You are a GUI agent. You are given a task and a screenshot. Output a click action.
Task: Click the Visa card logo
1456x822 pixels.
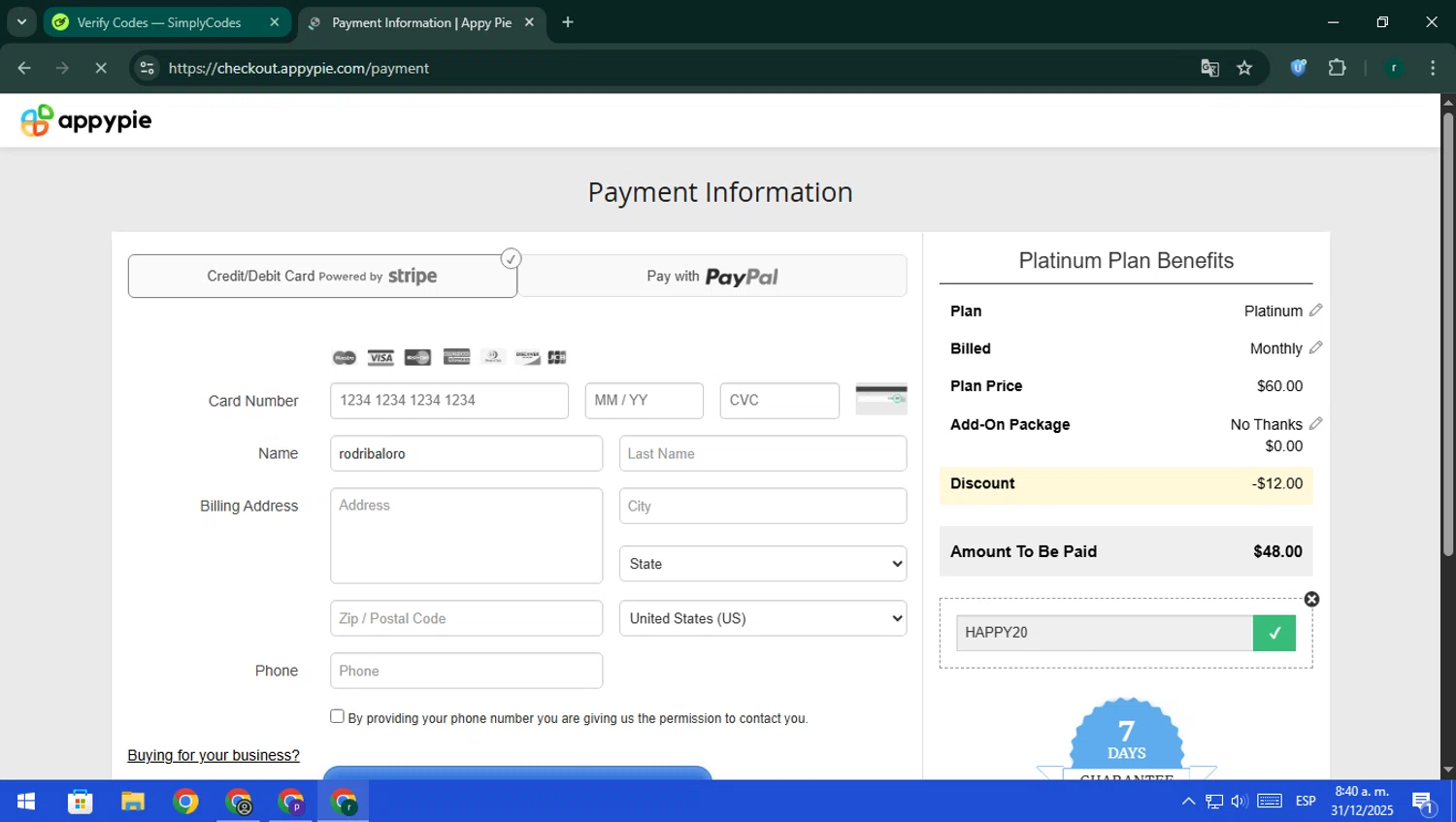381,357
